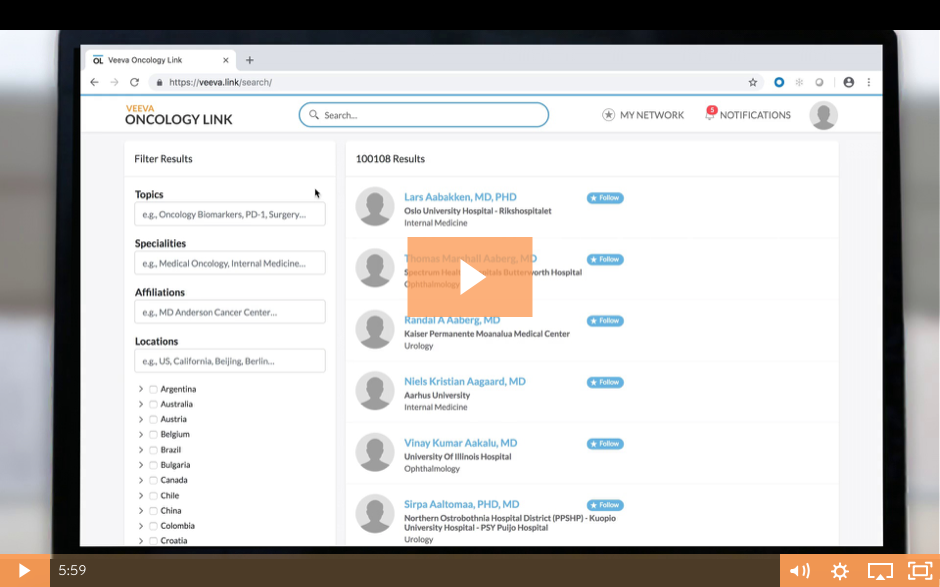The height and width of the screenshot is (587, 940).
Task: Expand the China location chevron
Action: click(x=141, y=511)
